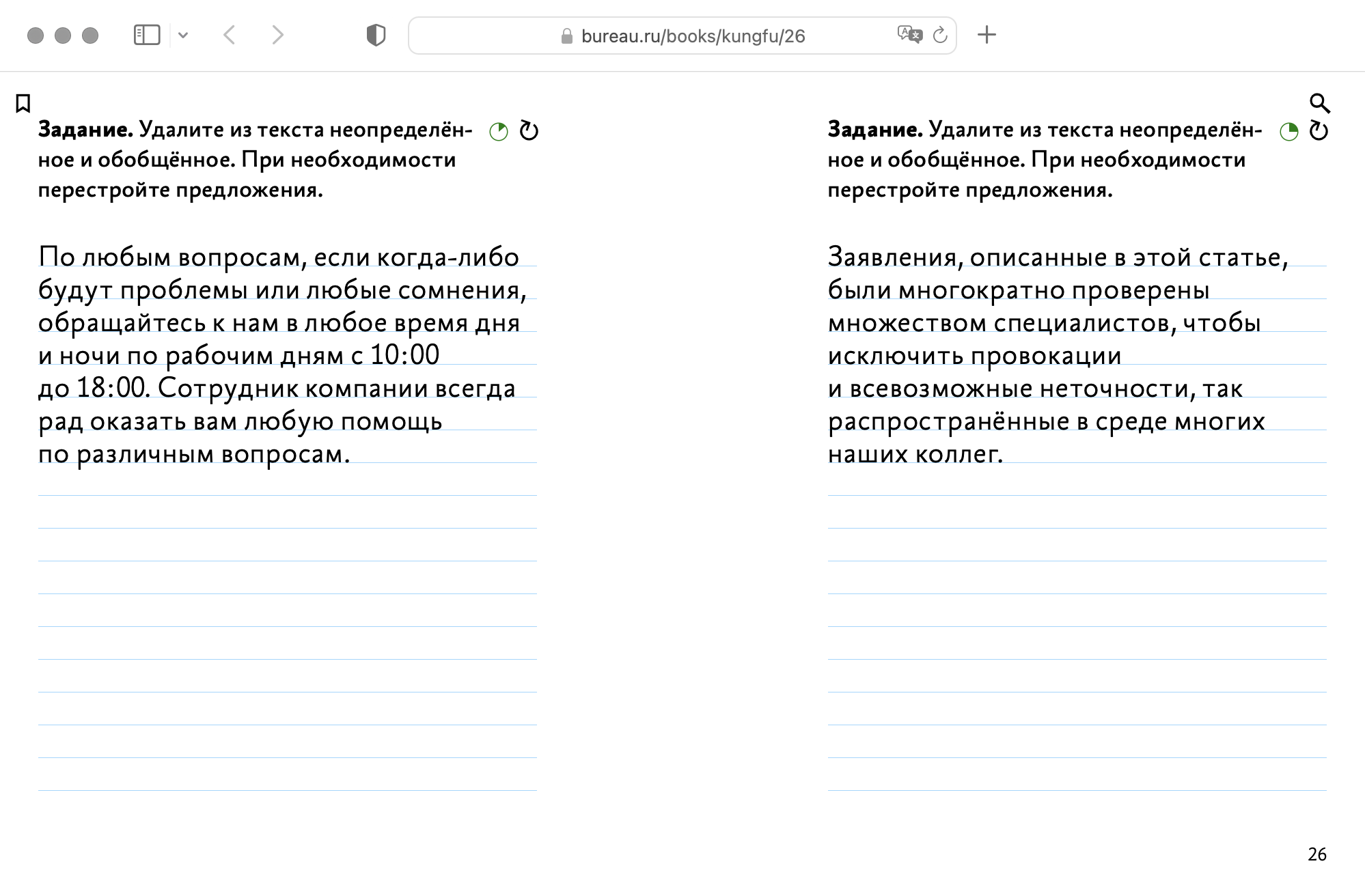Click the bookmark icon at page top-left
This screenshot has width=1365, height=896.
(23, 104)
